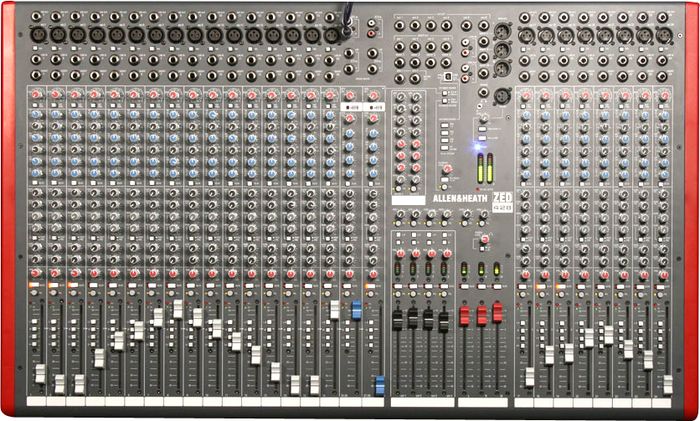Image resolution: width=700 pixels, height=421 pixels.
Task: Click the topmost XLR main output socket
Action: (501, 31)
